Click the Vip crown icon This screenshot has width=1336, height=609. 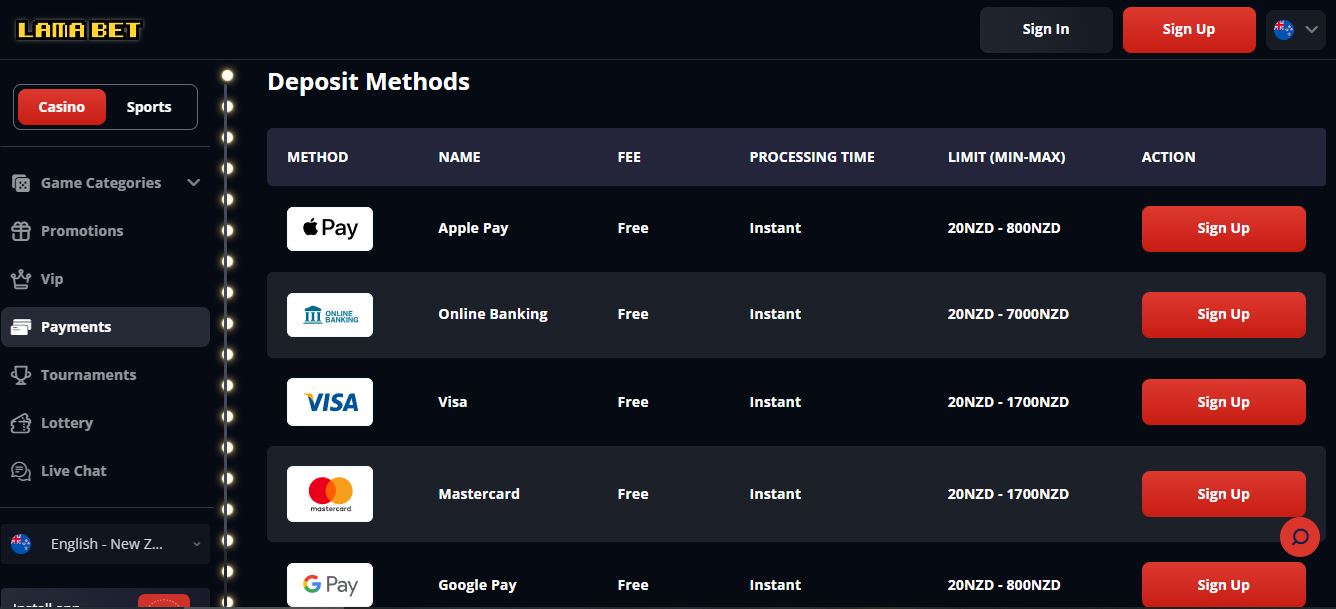[21, 279]
